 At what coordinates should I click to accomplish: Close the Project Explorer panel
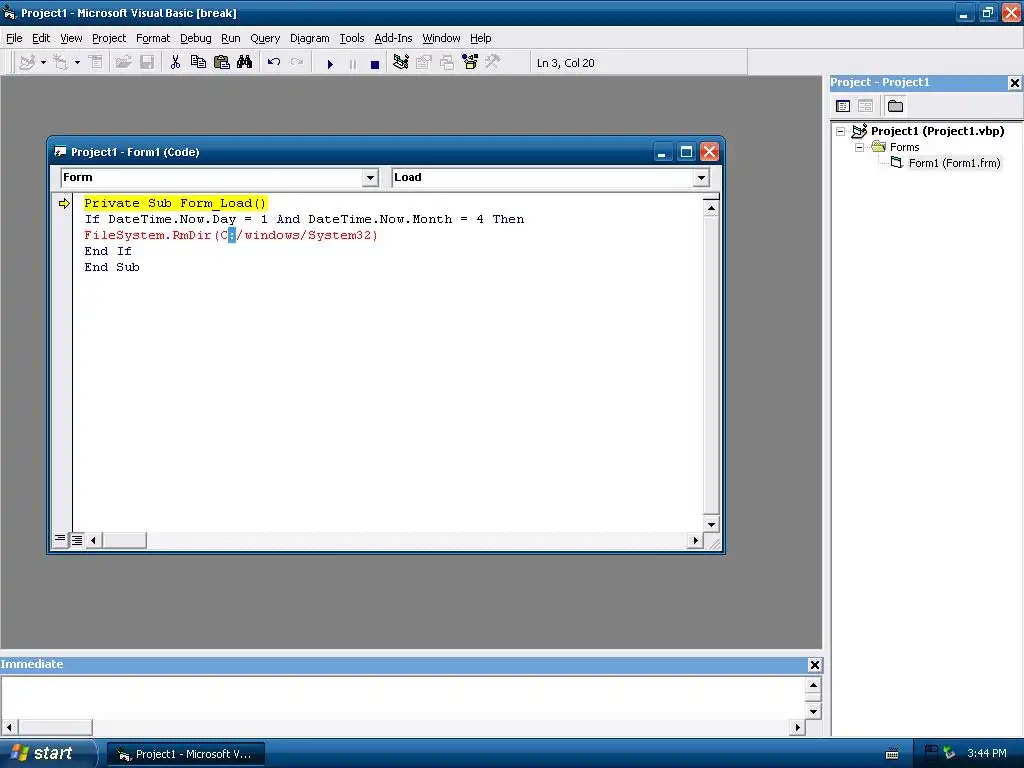click(x=1014, y=83)
